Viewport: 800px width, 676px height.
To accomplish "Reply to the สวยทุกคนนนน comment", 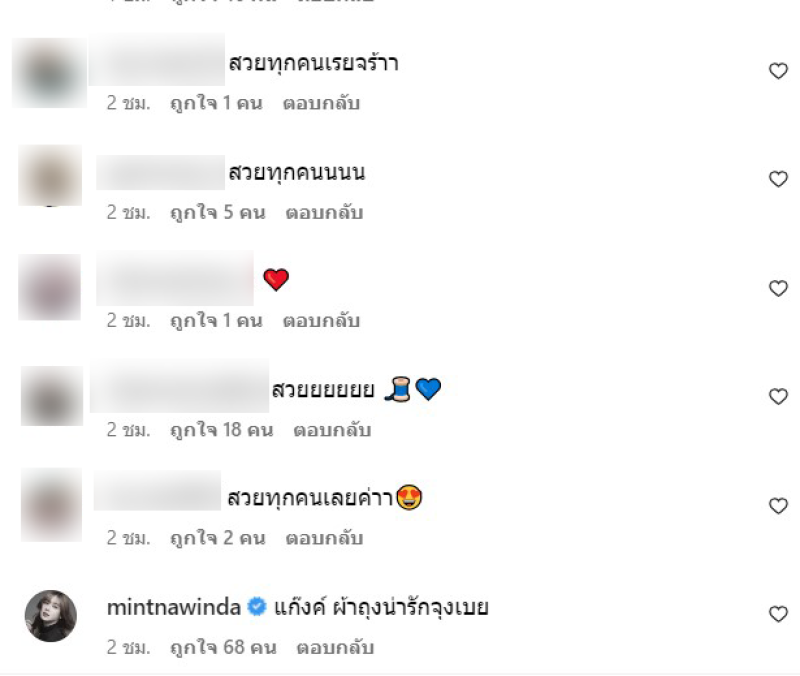I will tap(324, 212).
